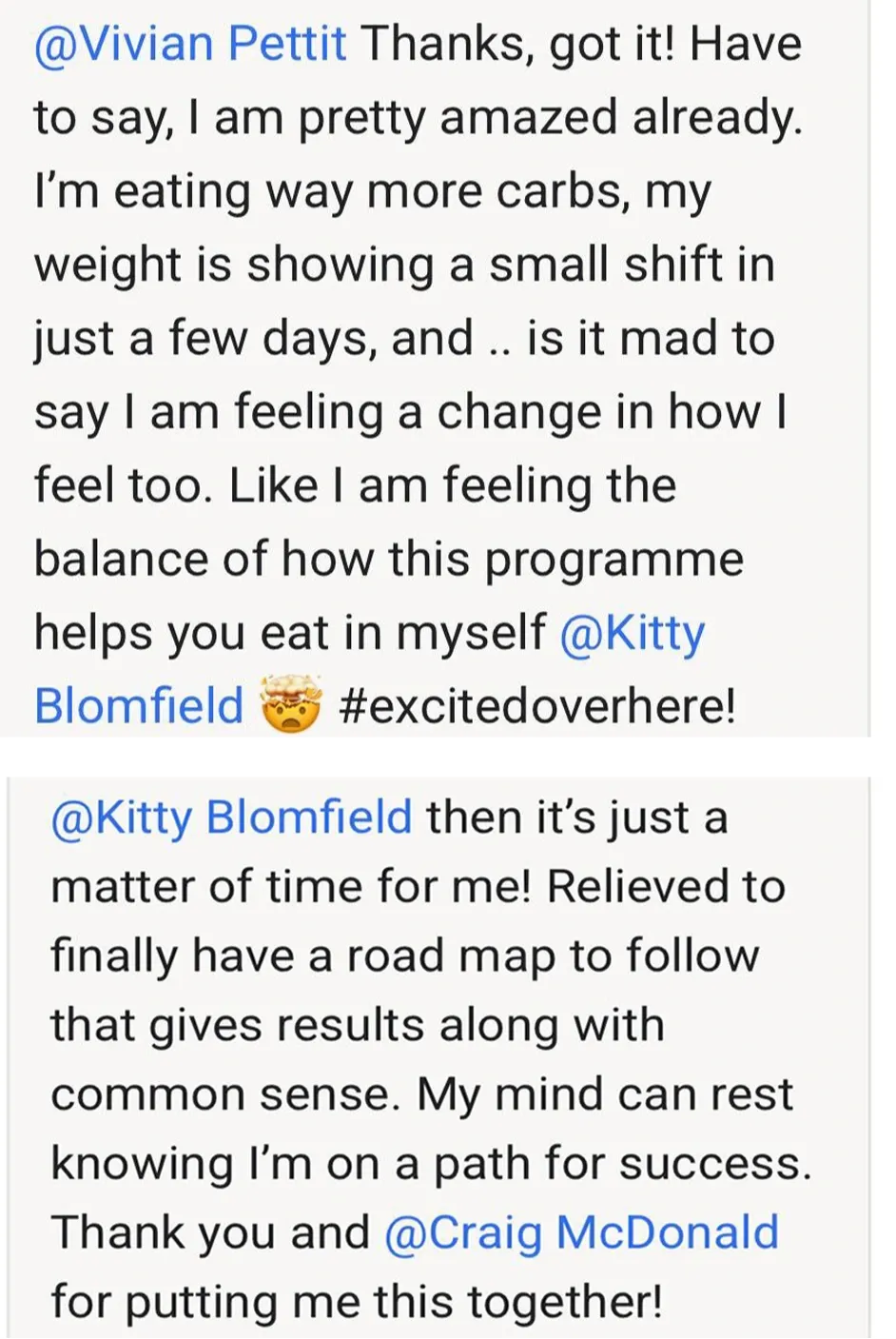Image resolution: width=896 pixels, height=1339 pixels.
Task: Open the #excitedoverhere! hashtag
Action: coord(536,707)
